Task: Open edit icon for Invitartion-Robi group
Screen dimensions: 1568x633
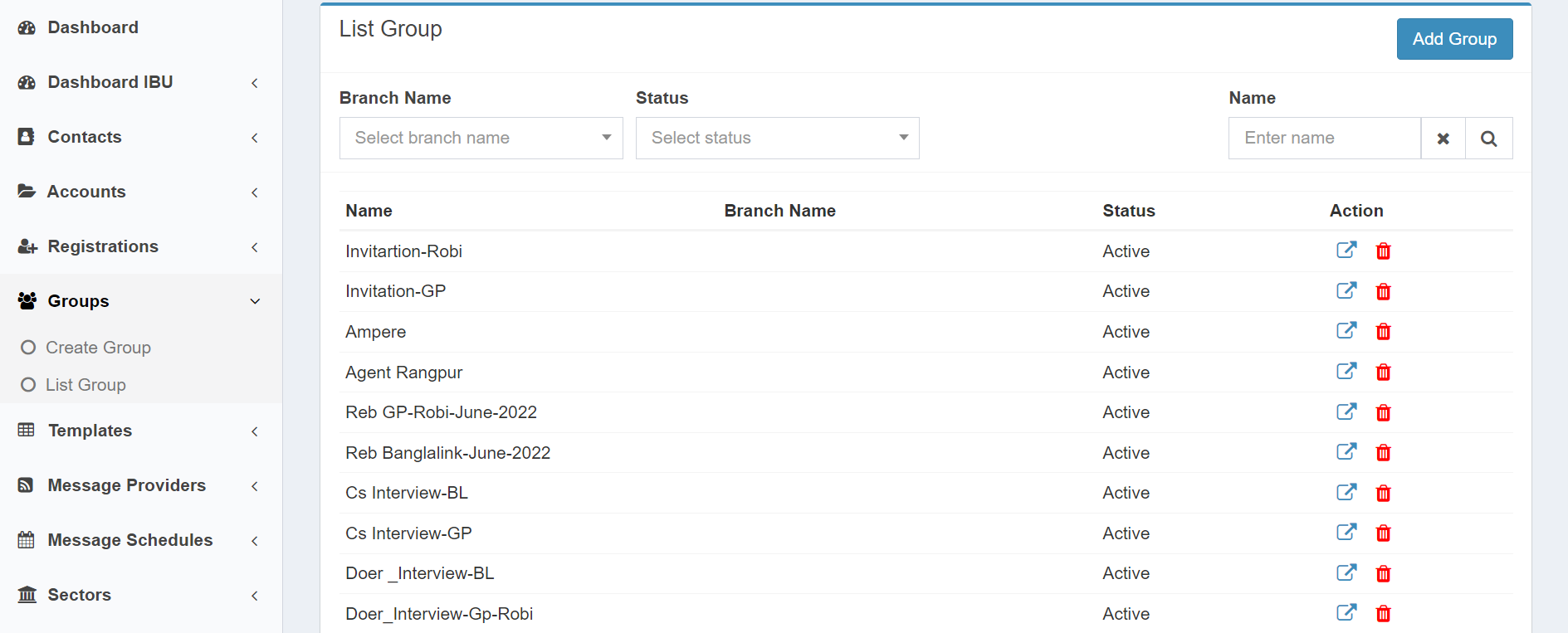Action: coord(1346,250)
